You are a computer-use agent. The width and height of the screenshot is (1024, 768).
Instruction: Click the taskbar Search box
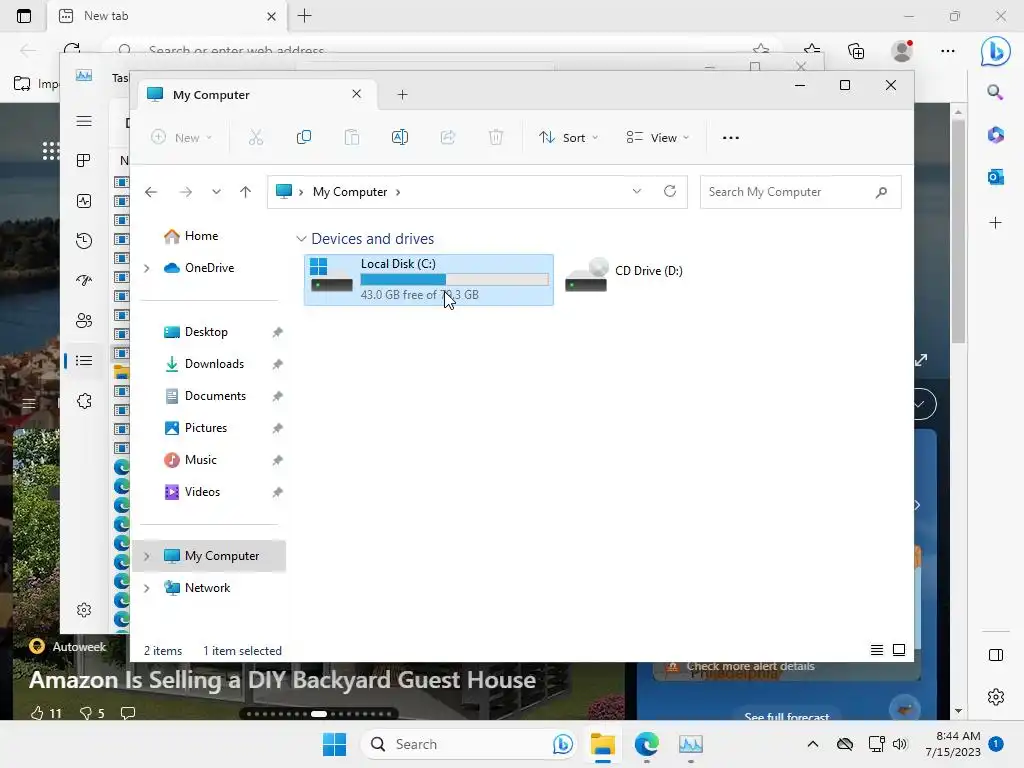tap(469, 744)
